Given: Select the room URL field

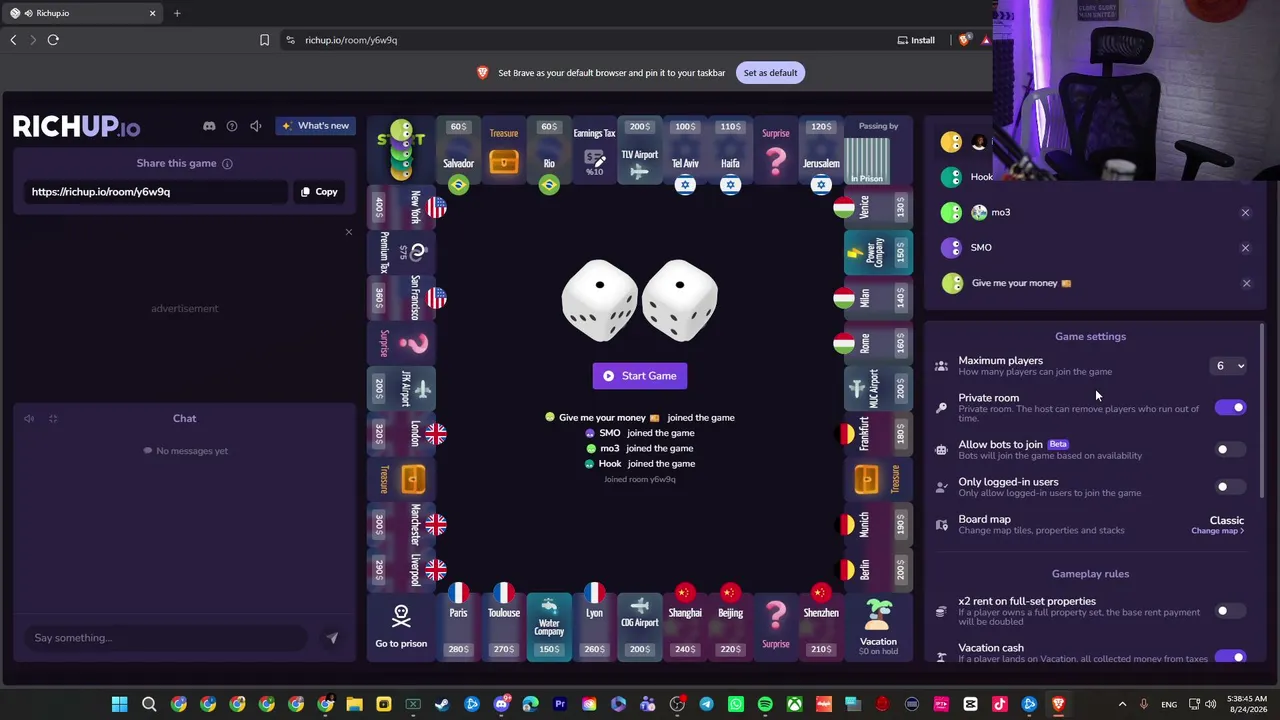Looking at the screenshot, I should point(157,192).
